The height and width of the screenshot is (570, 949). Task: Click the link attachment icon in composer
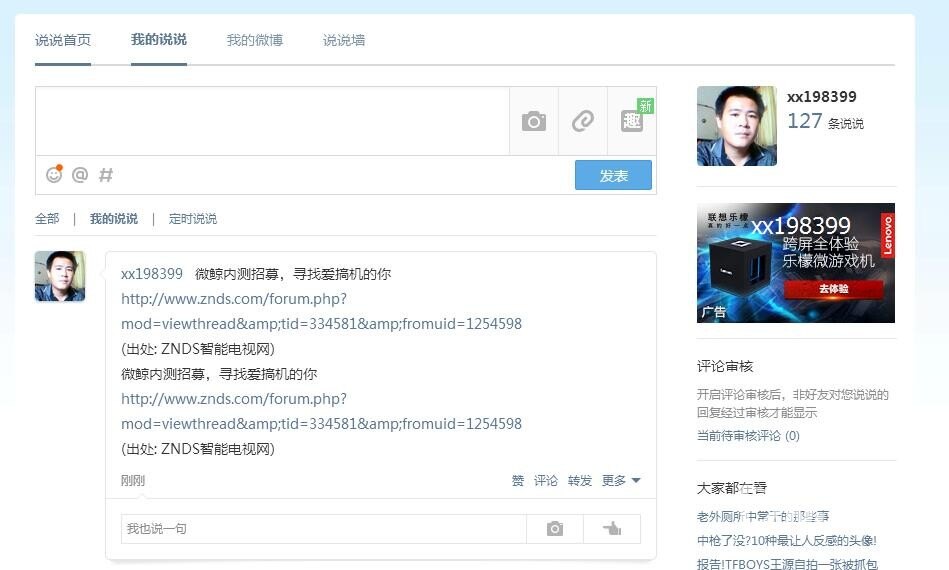(583, 121)
